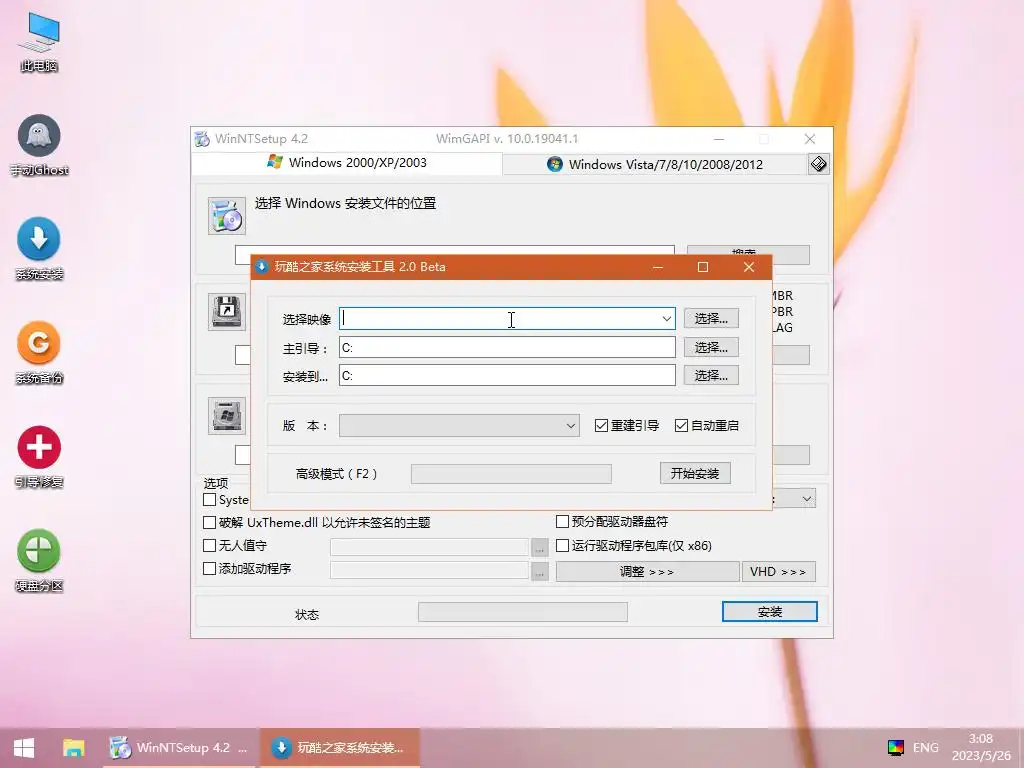Enable 运行驱动程序包库(仅 x86) checkbox
1024x768 pixels.
[562, 545]
